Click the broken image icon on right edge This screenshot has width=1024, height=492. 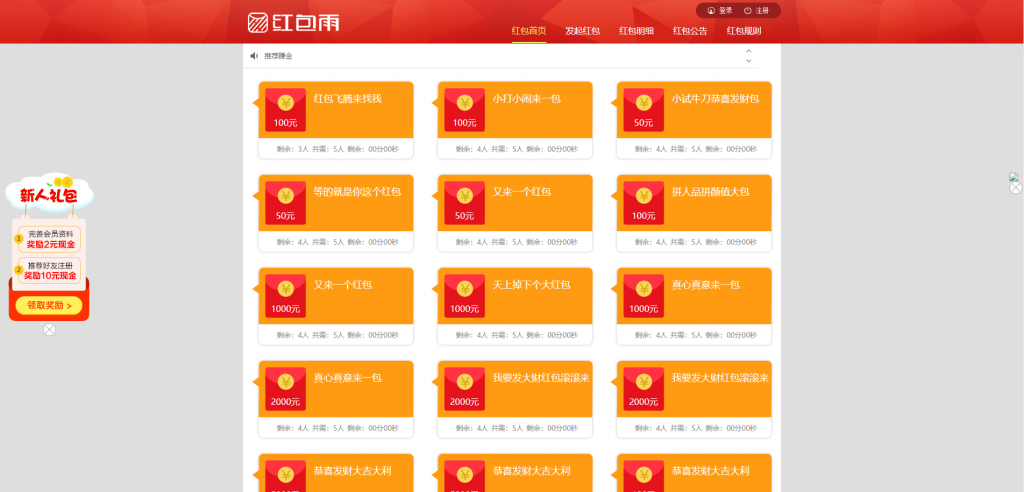(1013, 177)
